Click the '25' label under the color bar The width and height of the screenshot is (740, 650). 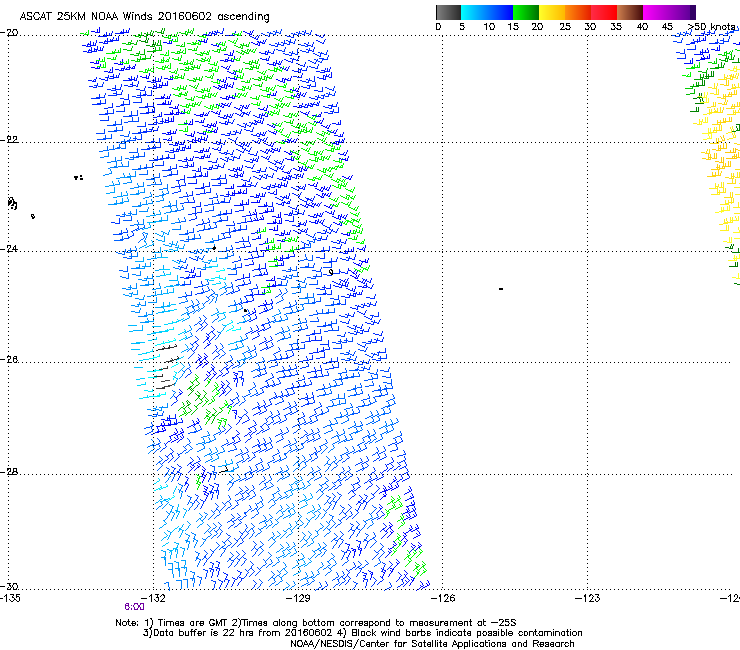[565, 27]
